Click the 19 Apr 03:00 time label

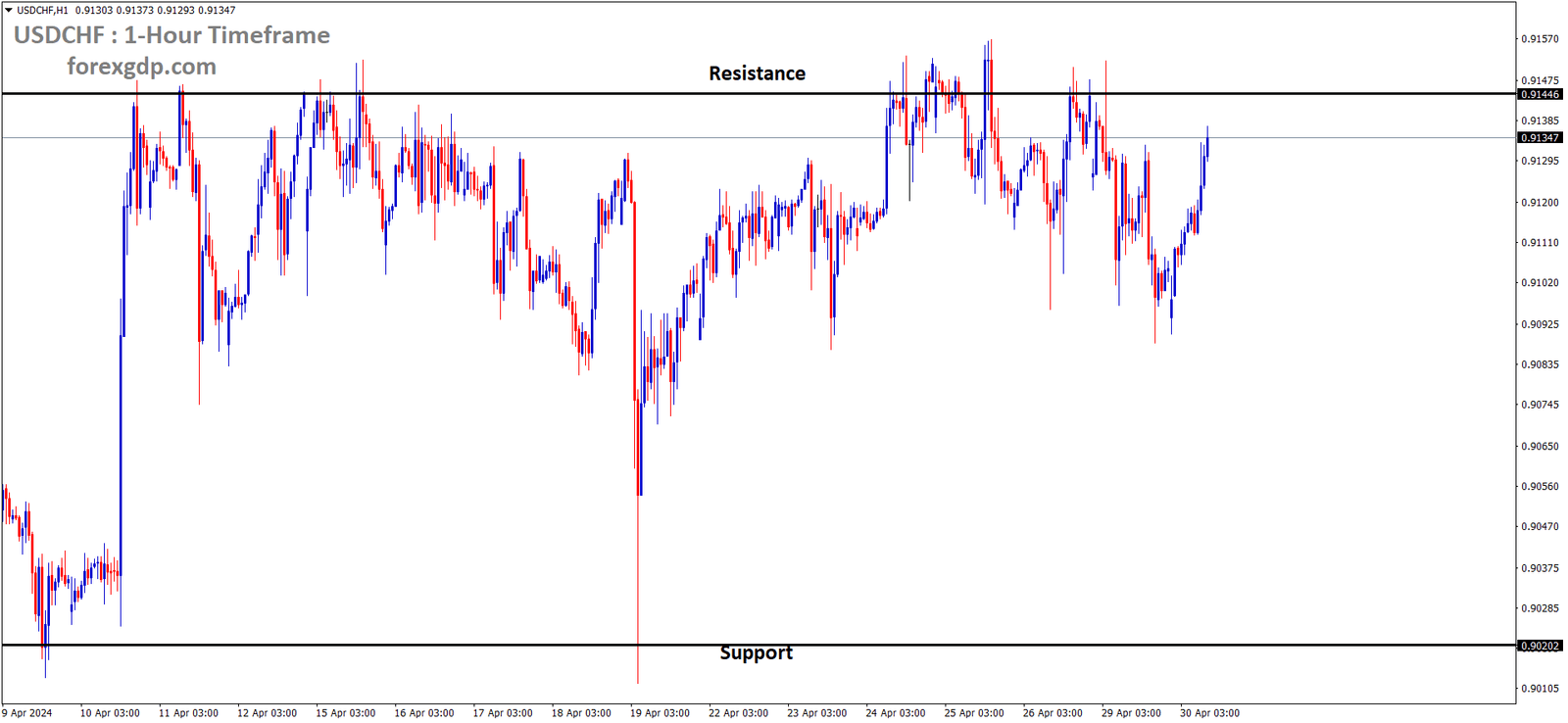[660, 713]
